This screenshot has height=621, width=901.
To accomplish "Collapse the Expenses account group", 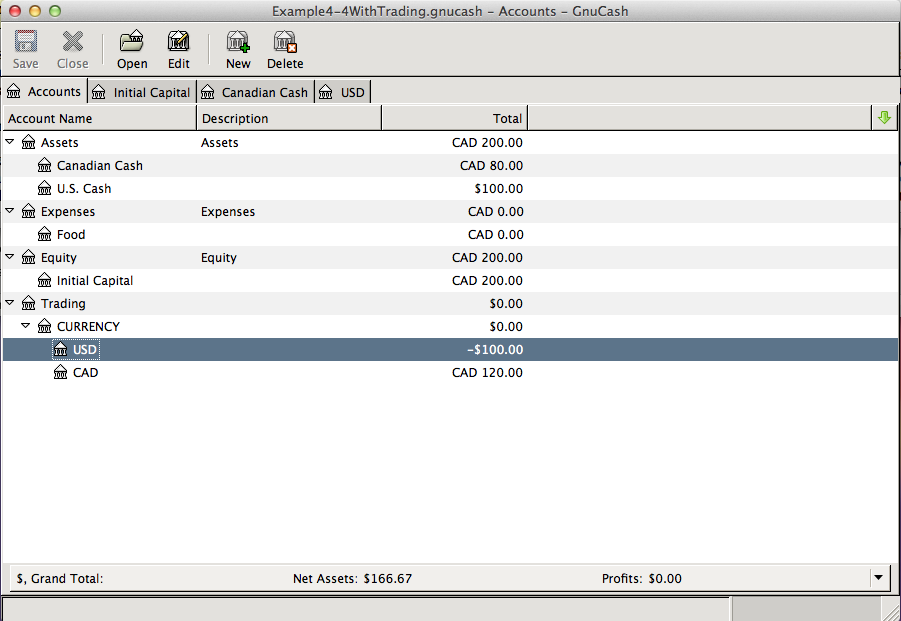I will [10, 212].
